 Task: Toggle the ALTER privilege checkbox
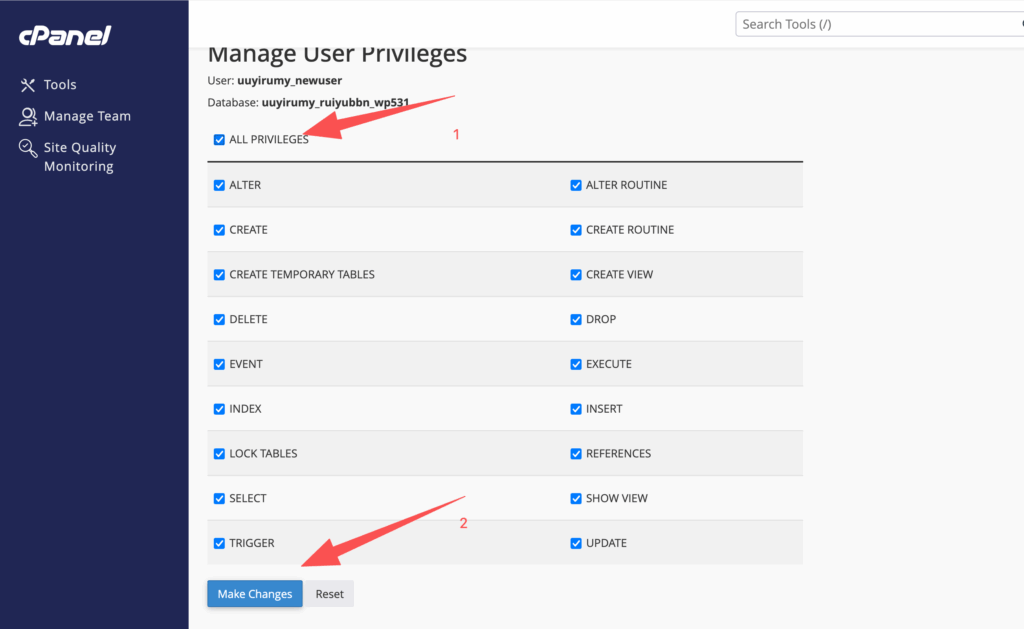(x=219, y=185)
